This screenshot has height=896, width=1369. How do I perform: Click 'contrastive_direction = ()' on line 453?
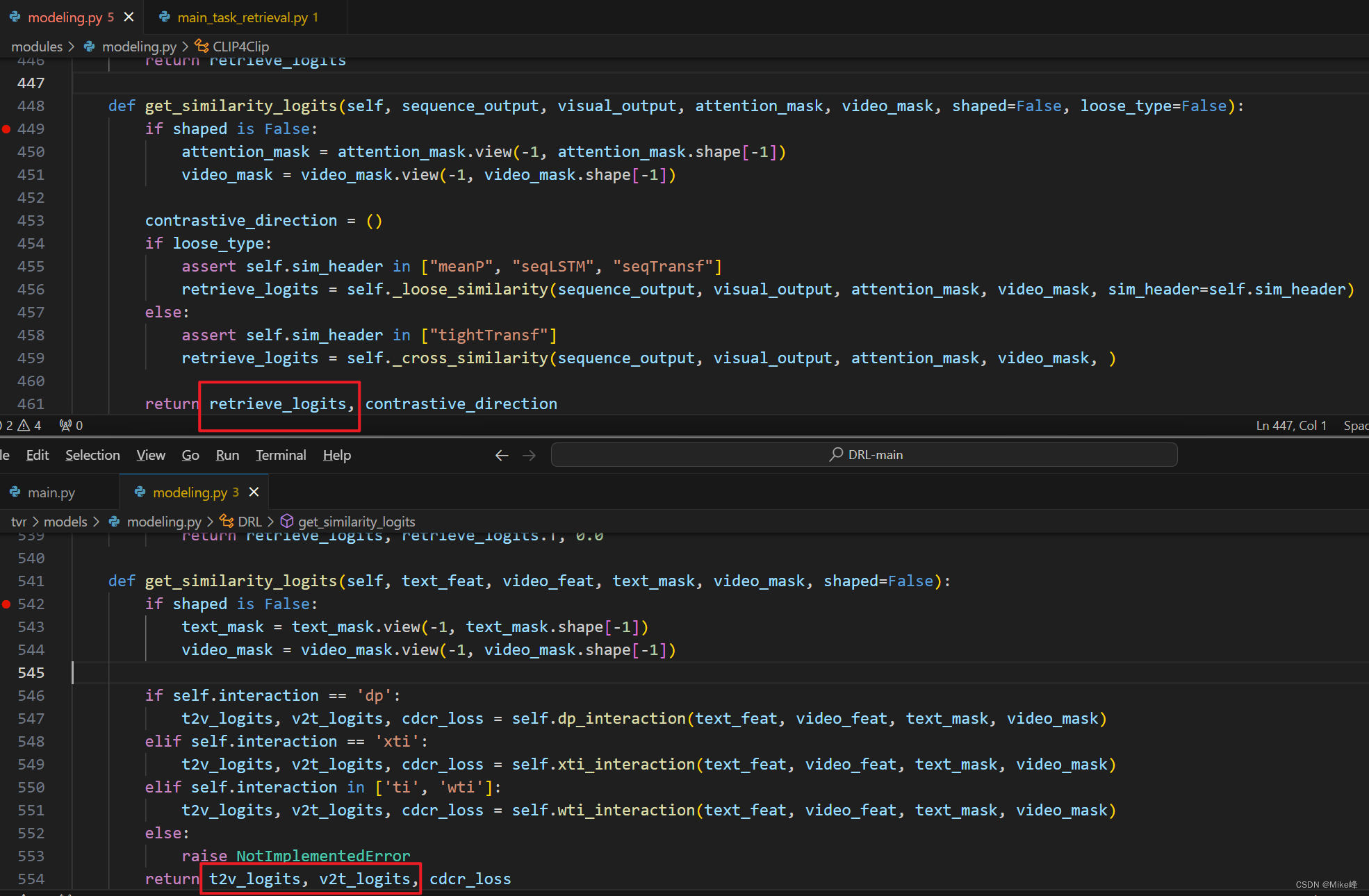pyautogui.click(x=263, y=221)
